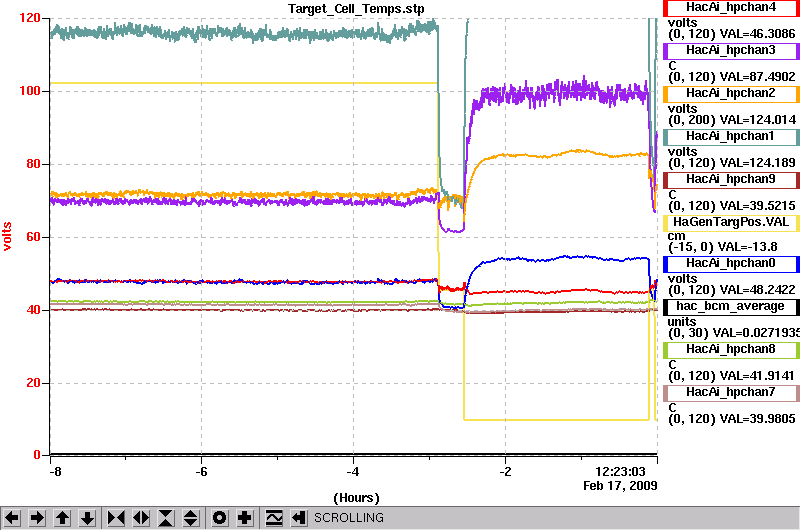Click the SCROLLING status label

(x=348, y=518)
